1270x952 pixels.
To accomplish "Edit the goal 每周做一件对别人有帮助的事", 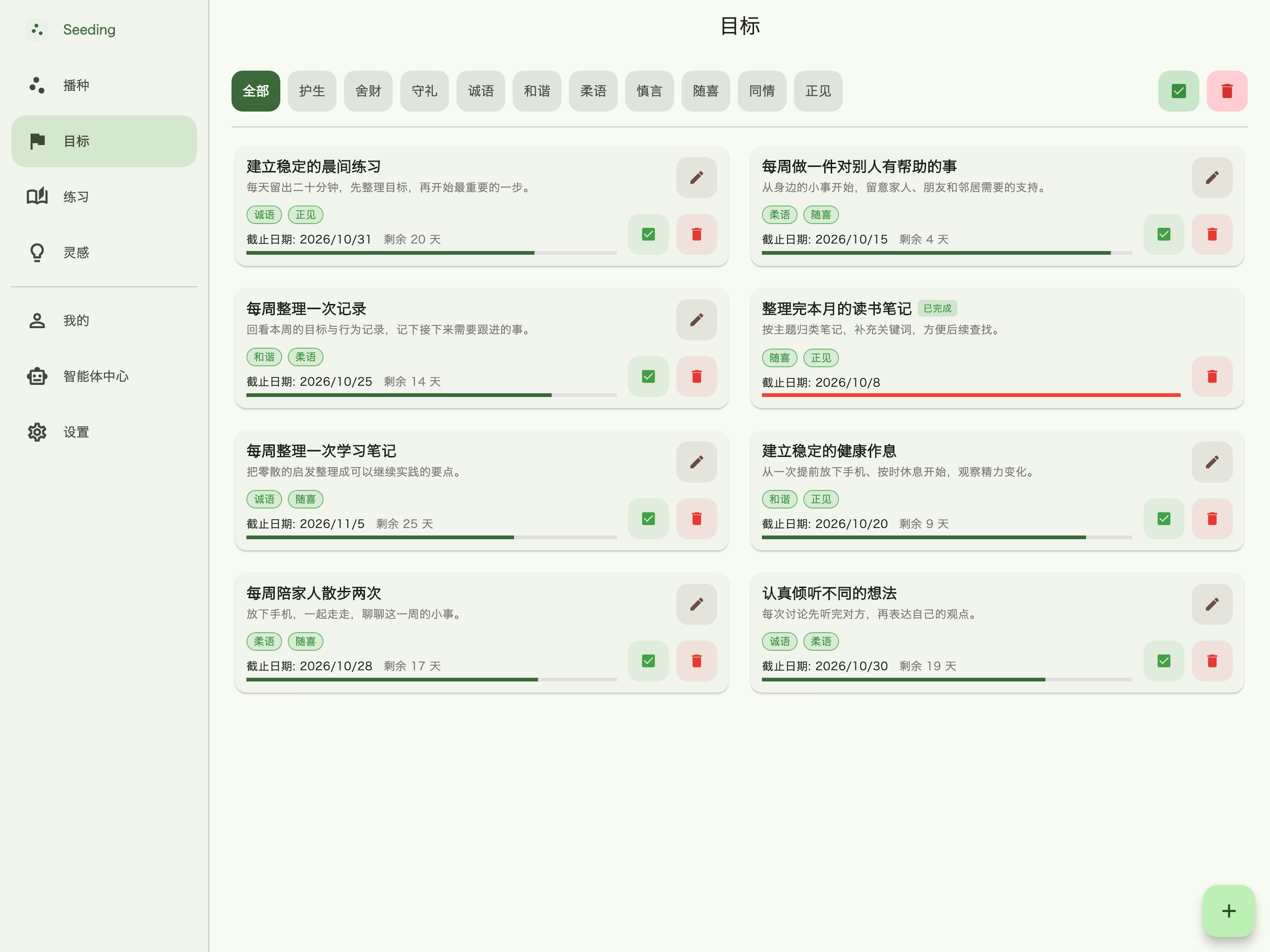I will [x=1211, y=178].
